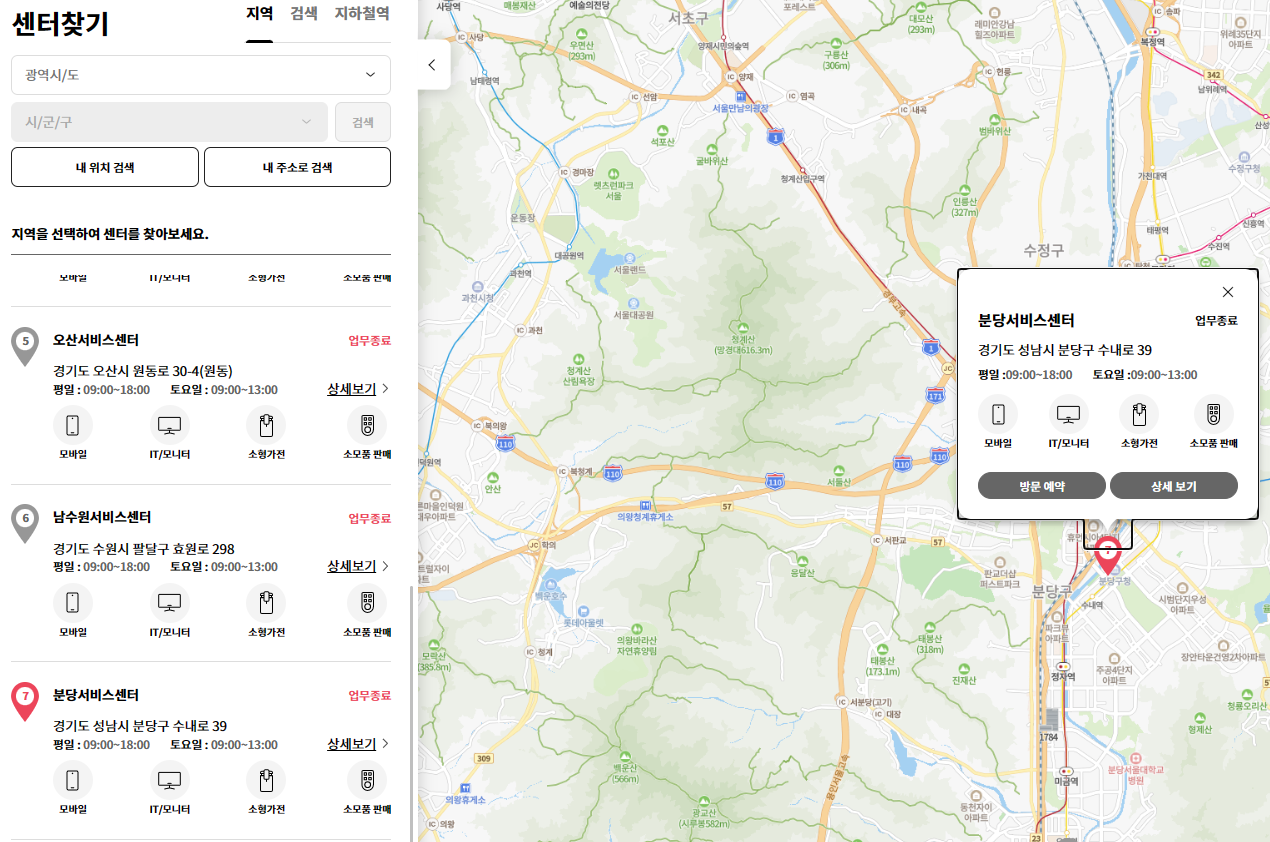Collapse the side panel with arrow button
This screenshot has width=1270, height=842.
(x=433, y=65)
